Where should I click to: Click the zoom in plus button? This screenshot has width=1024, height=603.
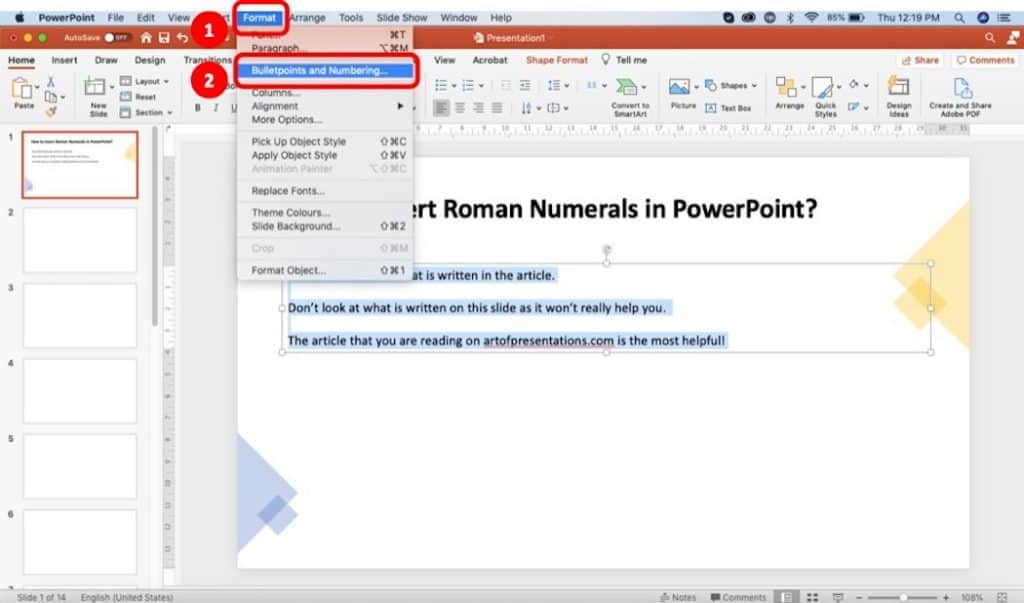[946, 597]
